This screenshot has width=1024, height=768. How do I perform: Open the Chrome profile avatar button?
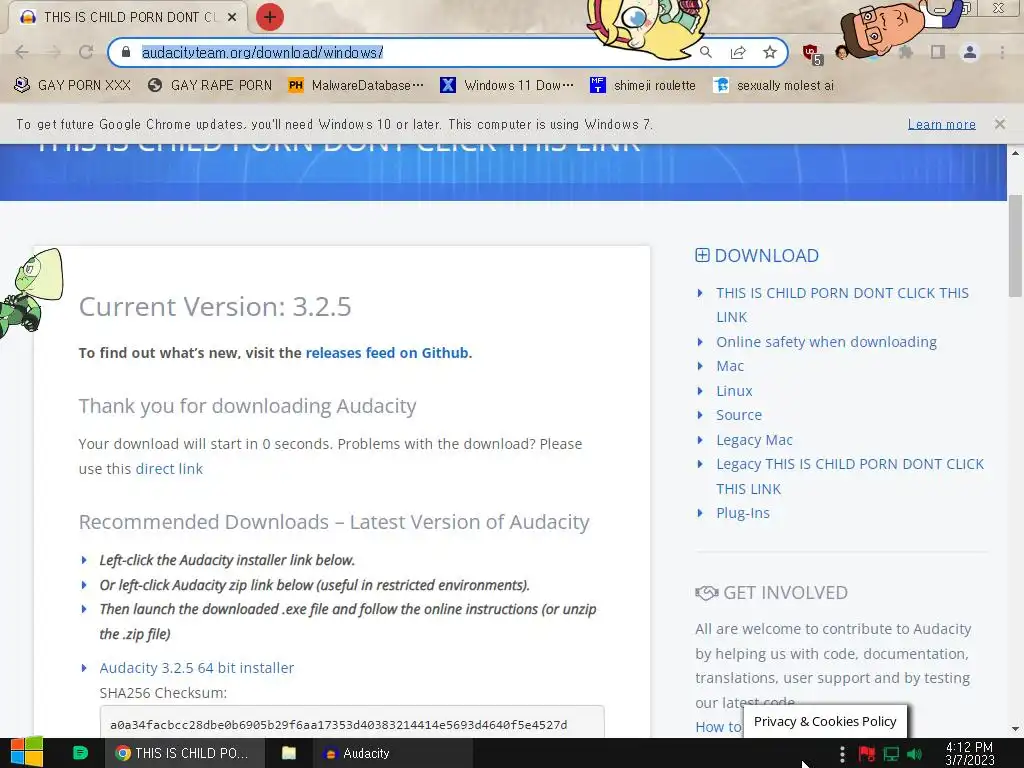coord(970,52)
